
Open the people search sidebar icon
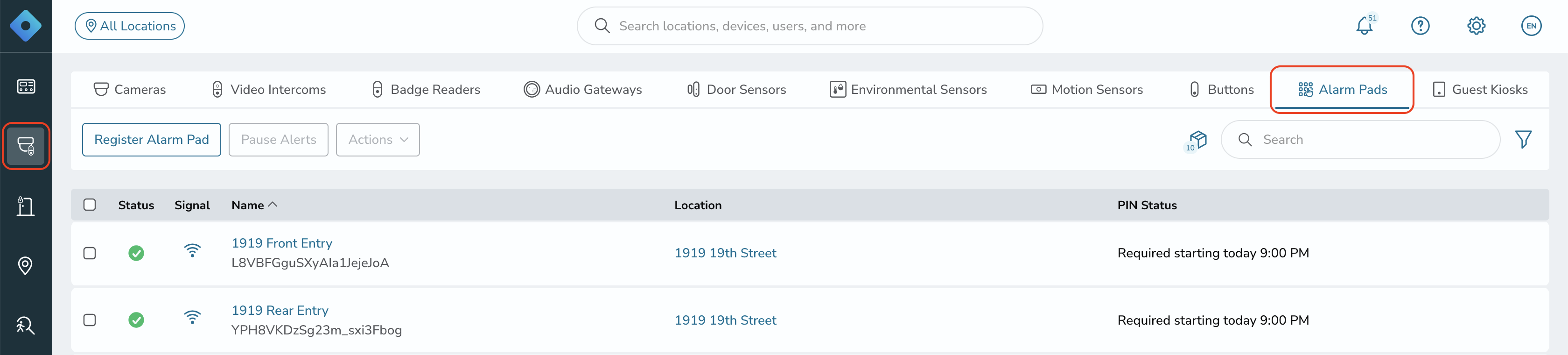click(26, 326)
